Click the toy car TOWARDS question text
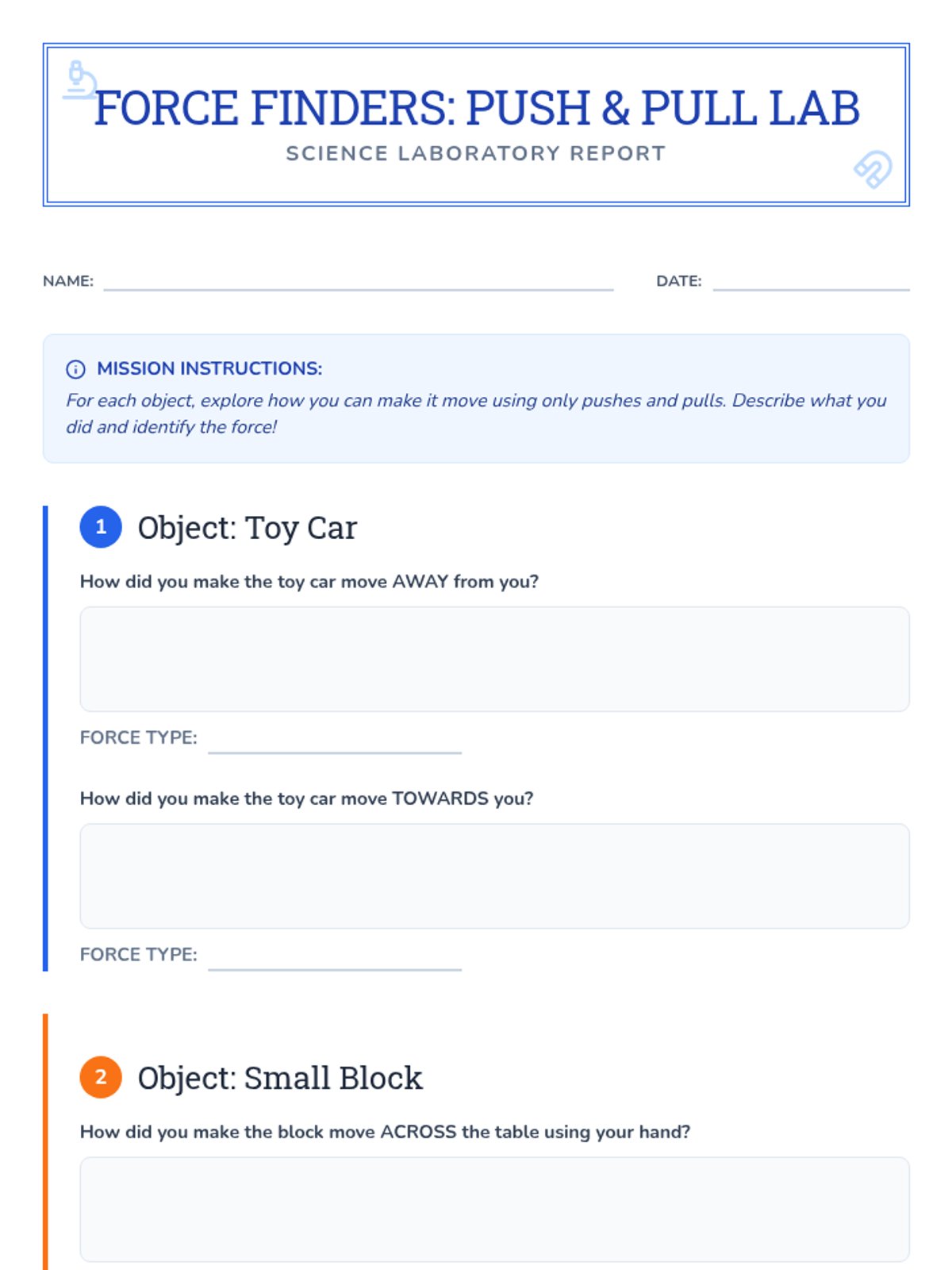 click(306, 799)
